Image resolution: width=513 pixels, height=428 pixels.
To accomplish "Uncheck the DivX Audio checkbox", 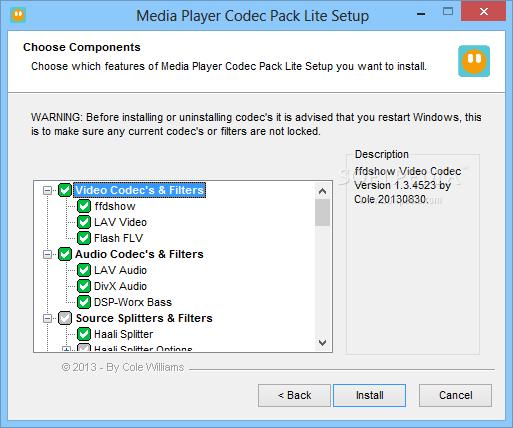I will click(84, 286).
